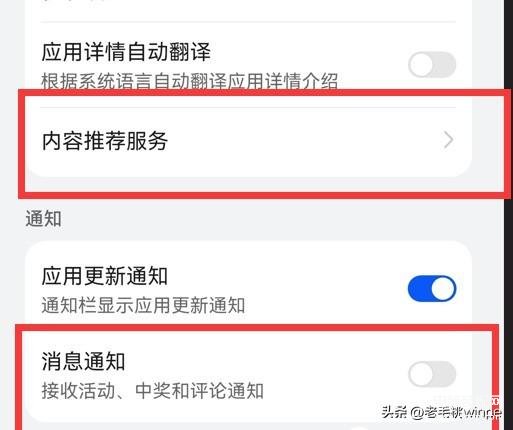Select the 应用详情自动翻译 title text
This screenshot has height=430, width=513.
[126, 52]
